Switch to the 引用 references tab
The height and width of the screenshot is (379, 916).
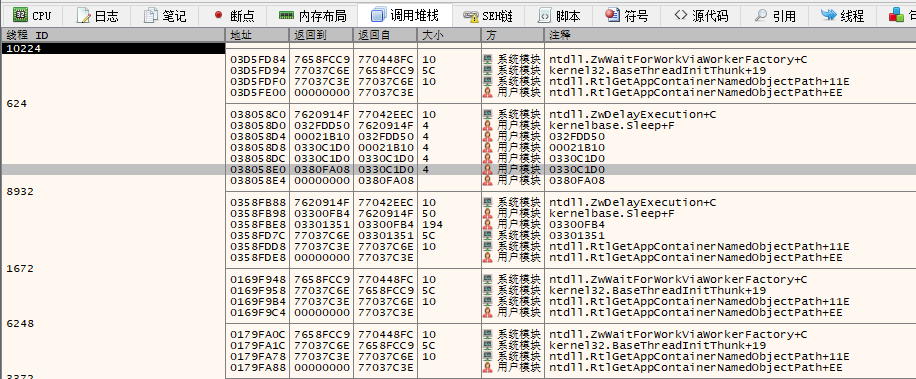click(775, 15)
